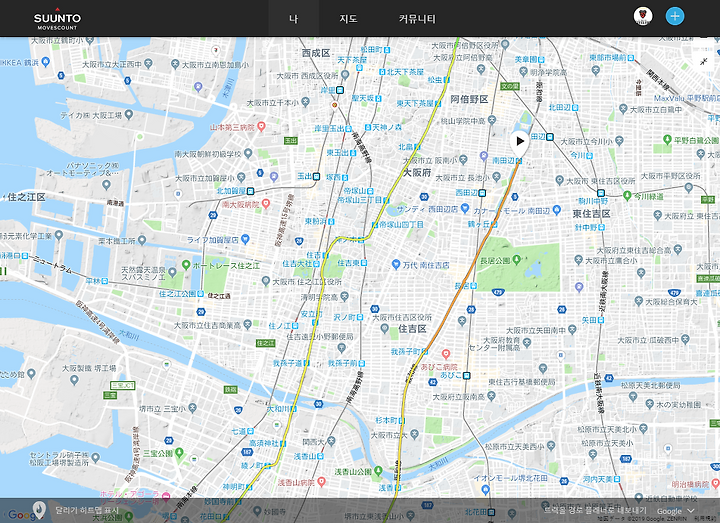The height and width of the screenshot is (523, 720).
Task: Click the 長居 station icon
Action: click(x=473, y=286)
